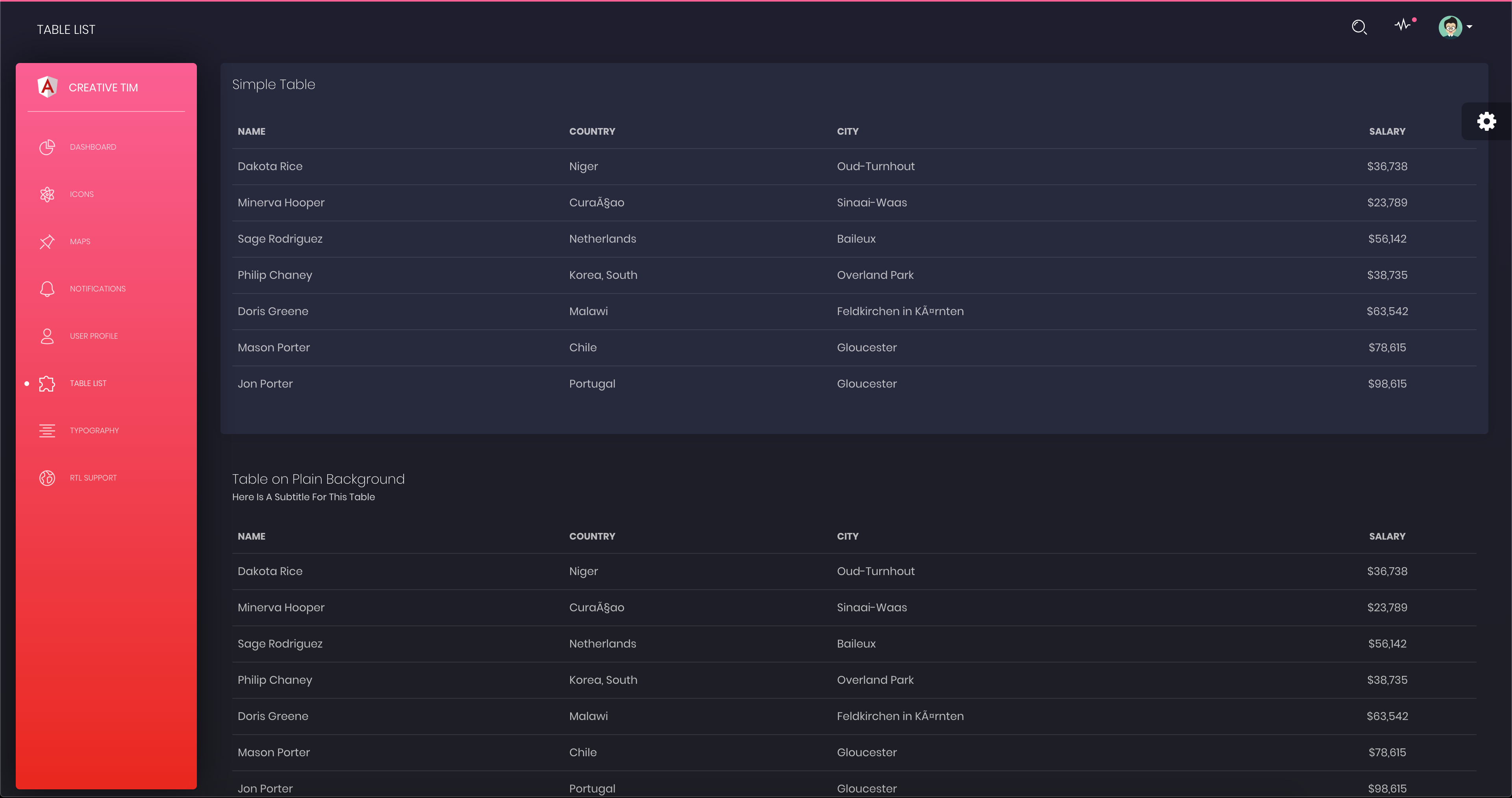Click the Icons atom icon
Screen dimensions: 1512x798
coord(47,194)
